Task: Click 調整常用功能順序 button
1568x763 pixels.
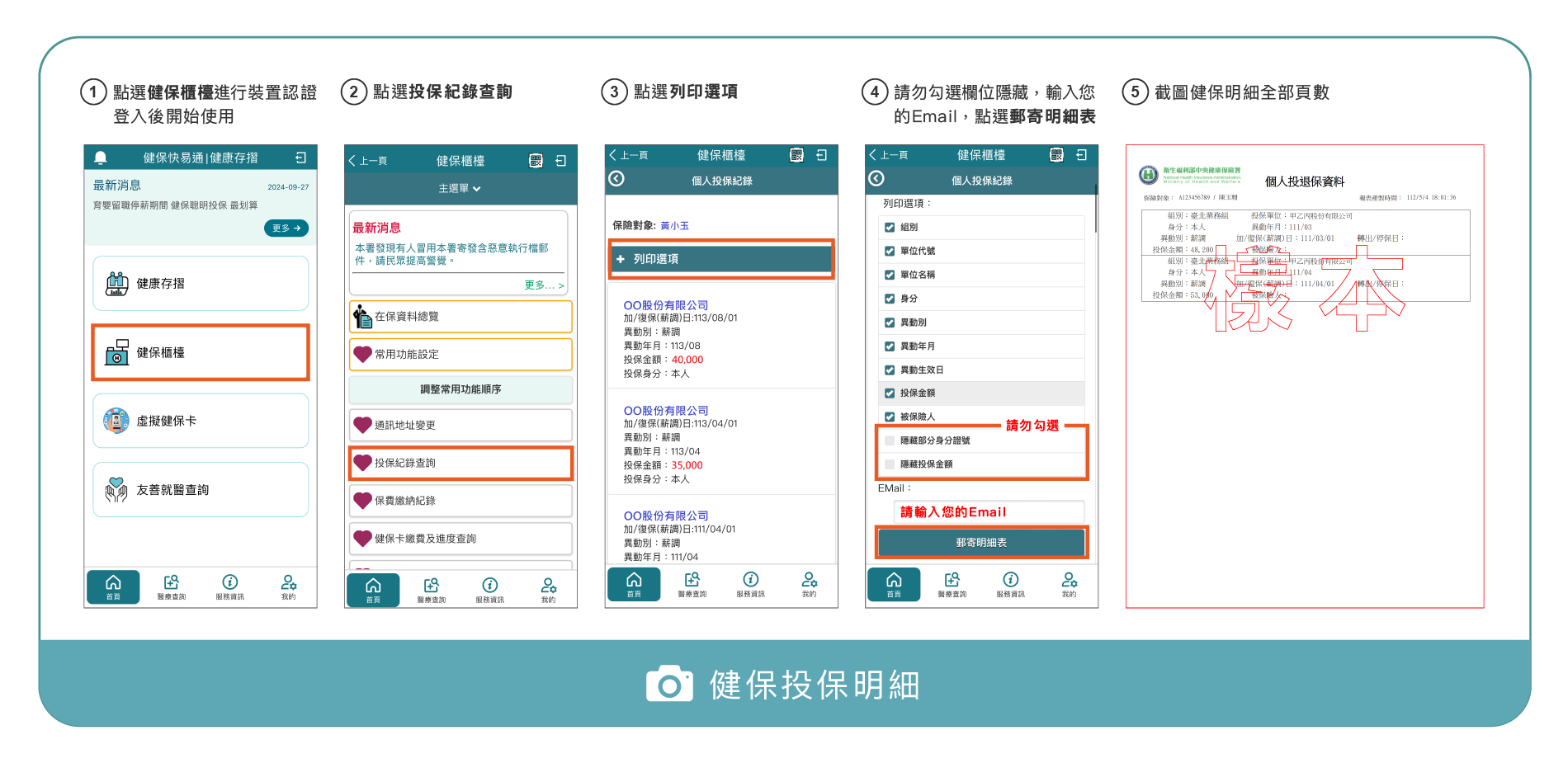Action: coord(460,389)
